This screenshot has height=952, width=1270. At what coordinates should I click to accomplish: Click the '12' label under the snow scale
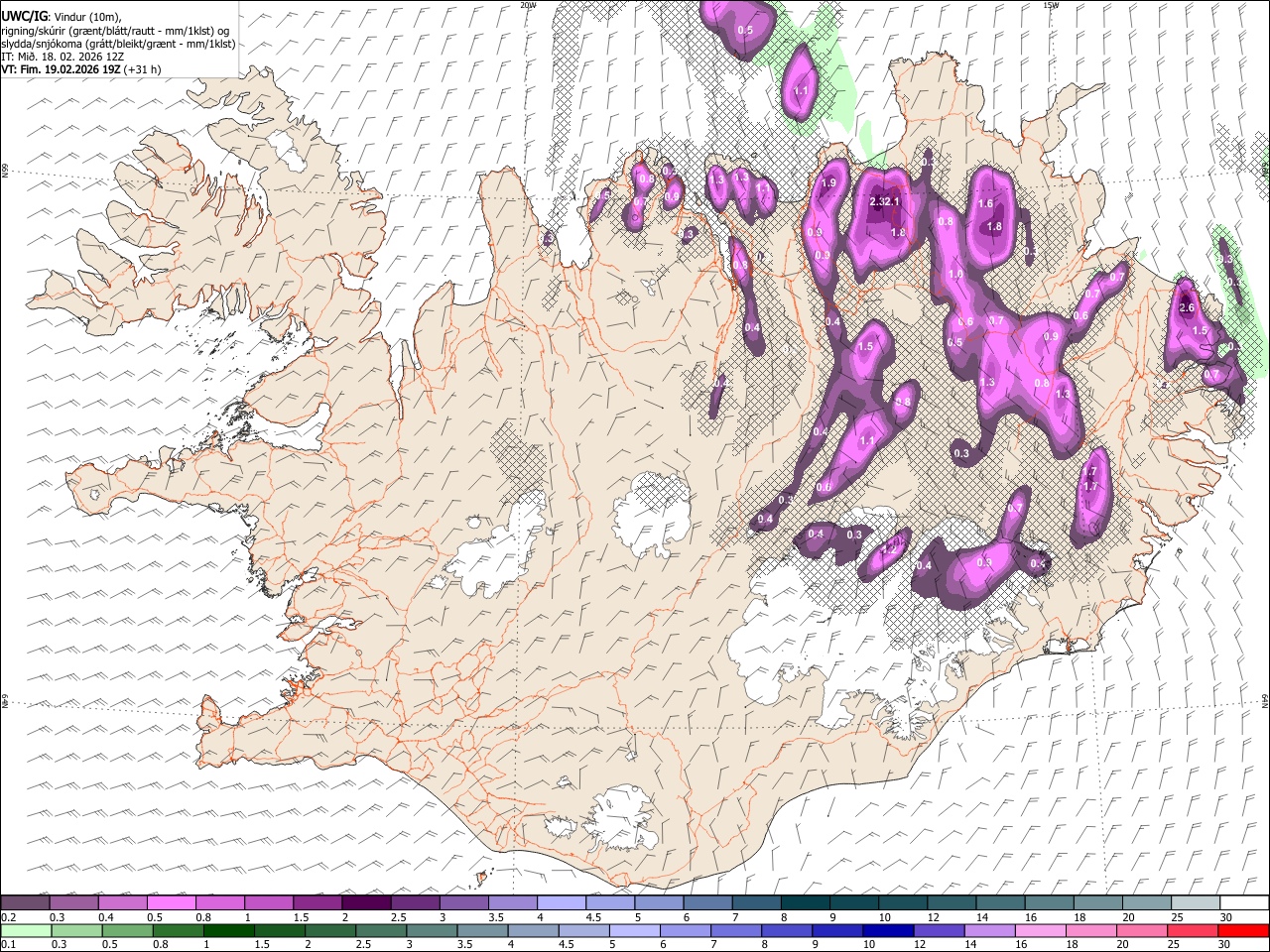pos(933,917)
